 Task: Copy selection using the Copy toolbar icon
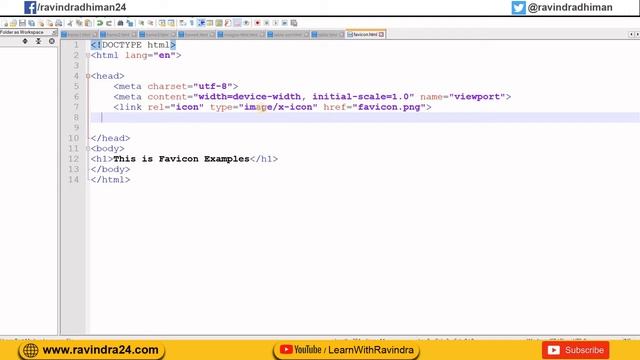[x=79, y=23]
